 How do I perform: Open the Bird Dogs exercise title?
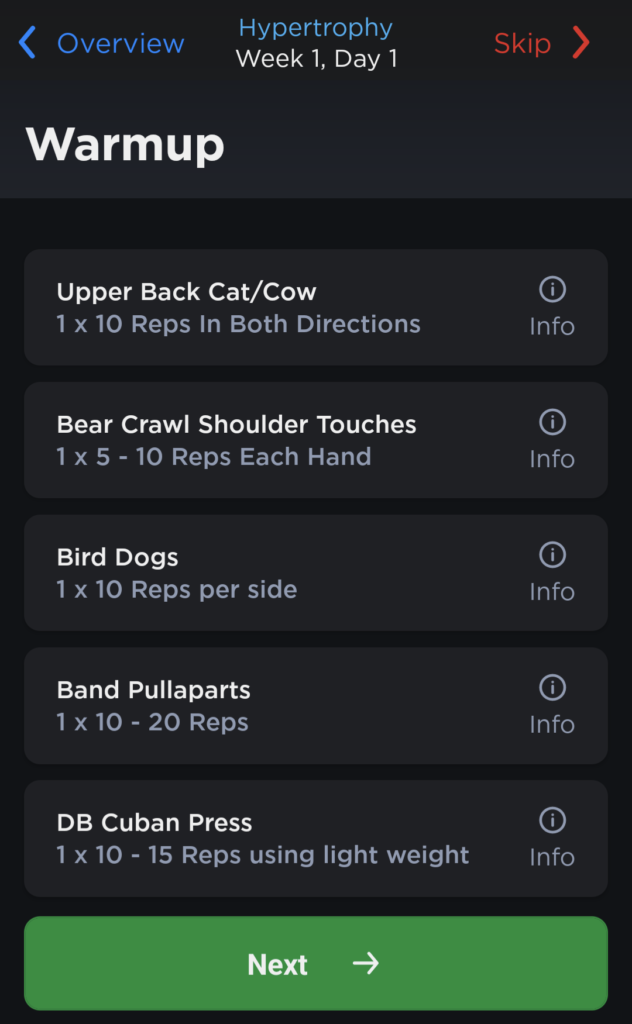pyautogui.click(x=117, y=557)
